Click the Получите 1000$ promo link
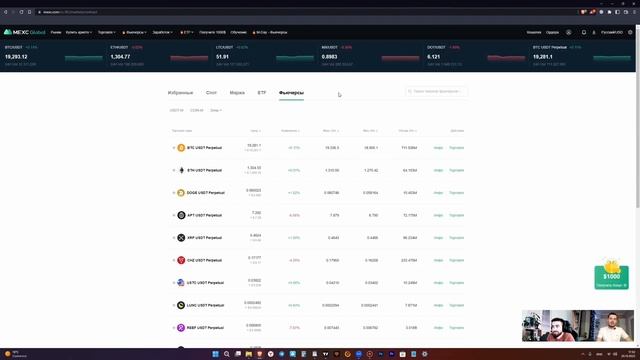The width and height of the screenshot is (640, 360). point(212,32)
